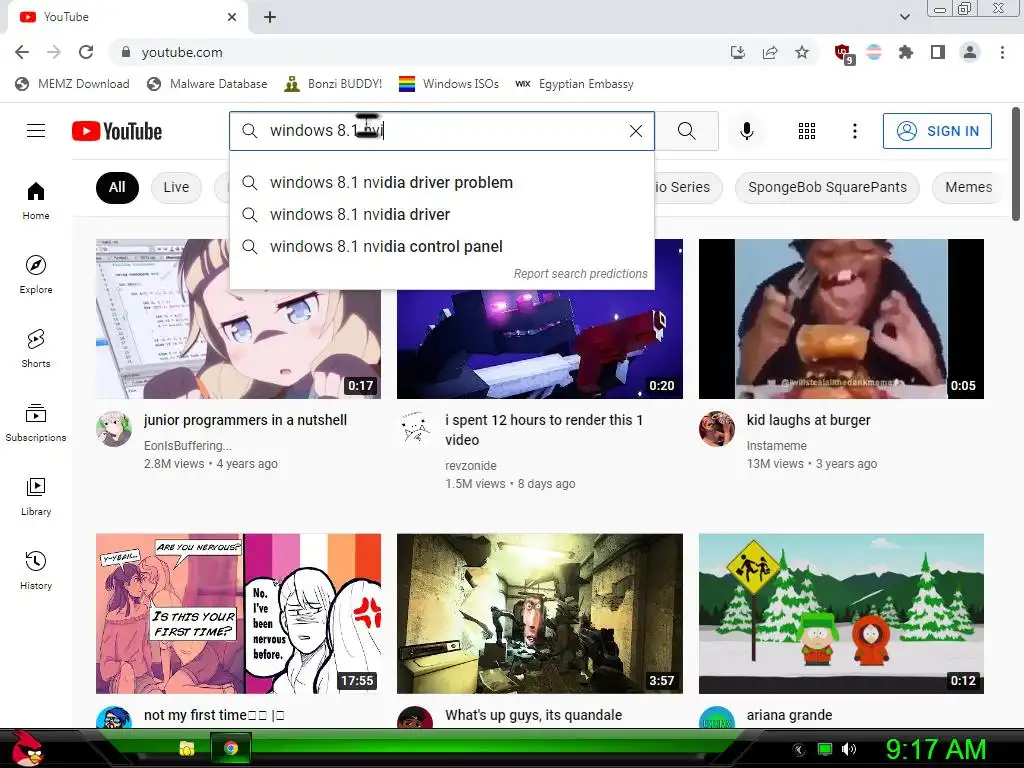Click the 9:17 AM taskbar clock
This screenshot has width=1024, height=768.
click(x=935, y=749)
